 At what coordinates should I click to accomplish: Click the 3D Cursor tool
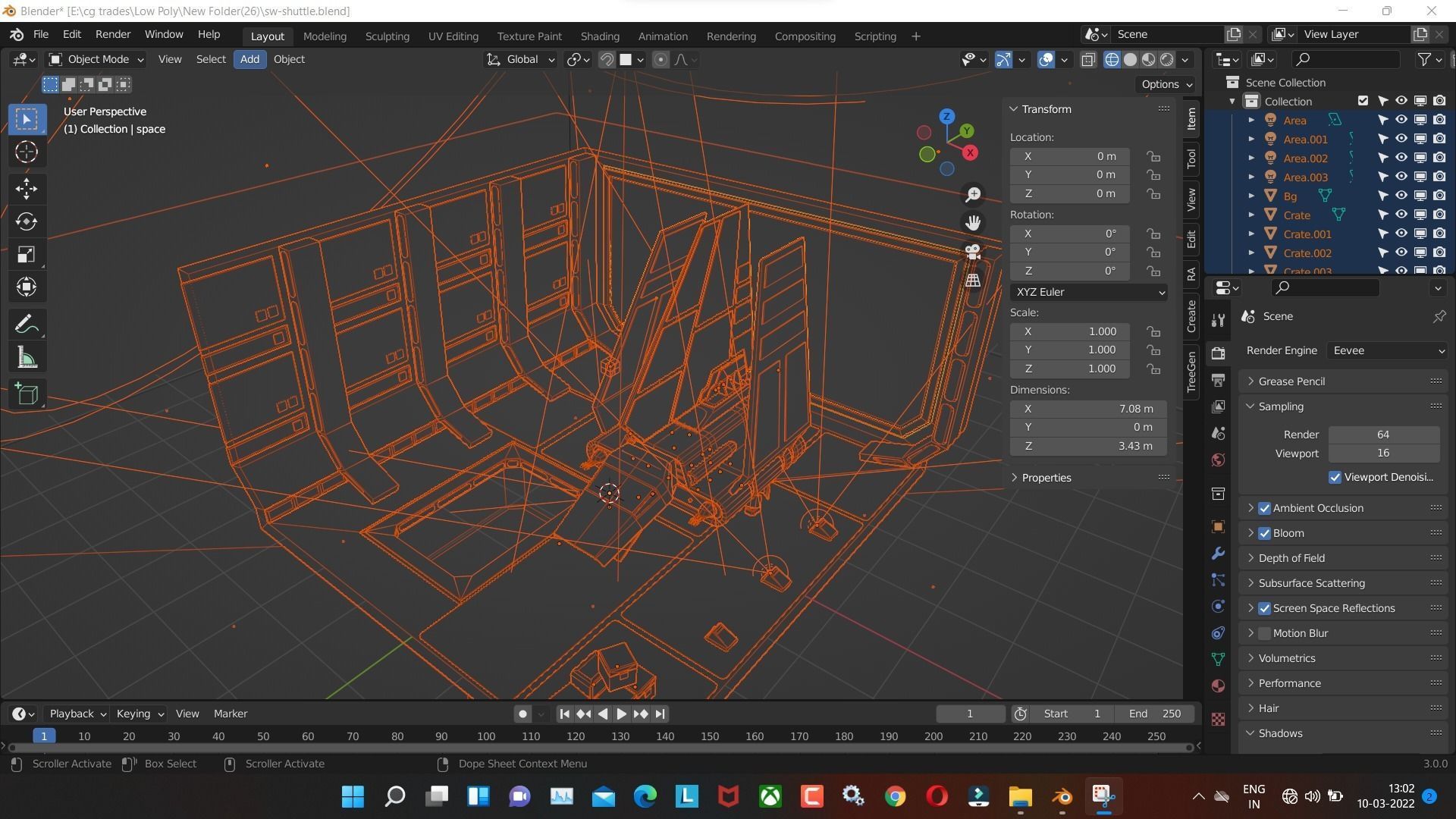[27, 152]
